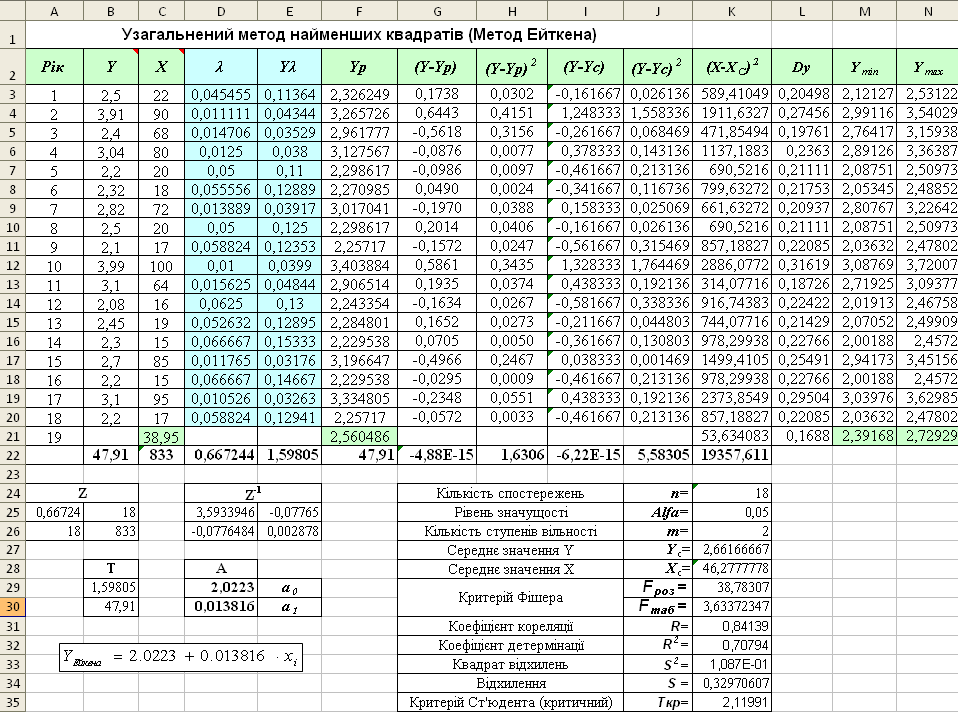Screen dimensions: 958x712
Task: Select green cell with value 38,95
Action: 161,436
